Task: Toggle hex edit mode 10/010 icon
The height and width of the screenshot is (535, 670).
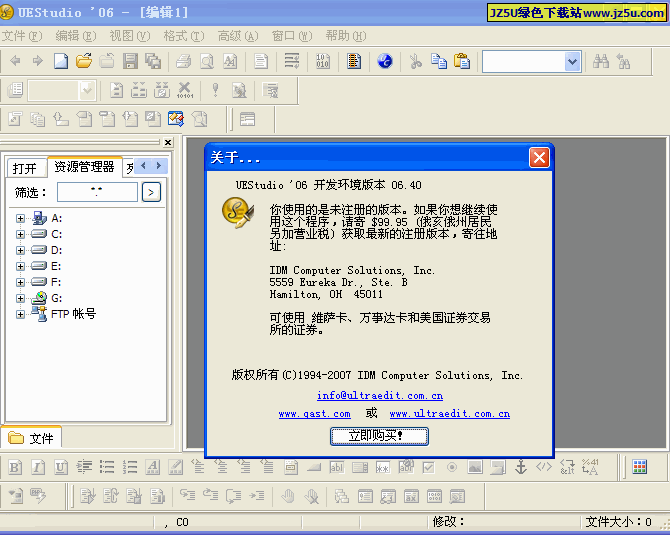Action: (323, 61)
